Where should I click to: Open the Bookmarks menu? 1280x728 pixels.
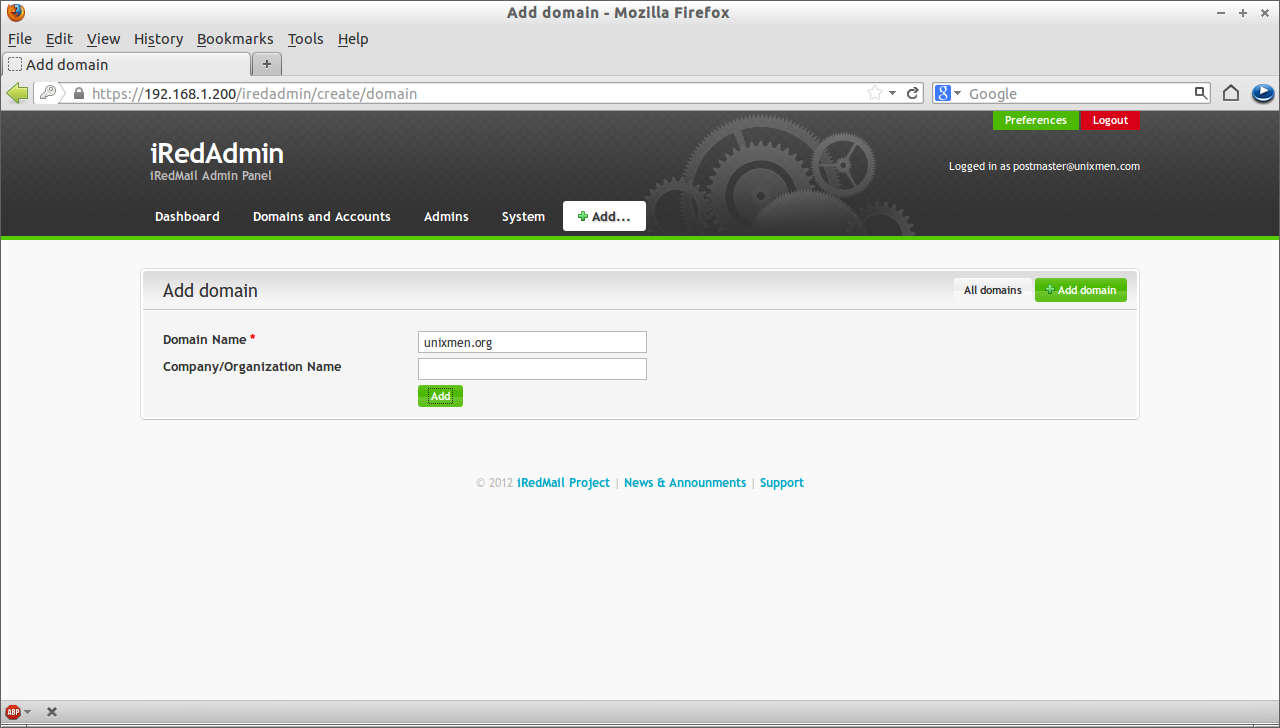click(x=235, y=39)
